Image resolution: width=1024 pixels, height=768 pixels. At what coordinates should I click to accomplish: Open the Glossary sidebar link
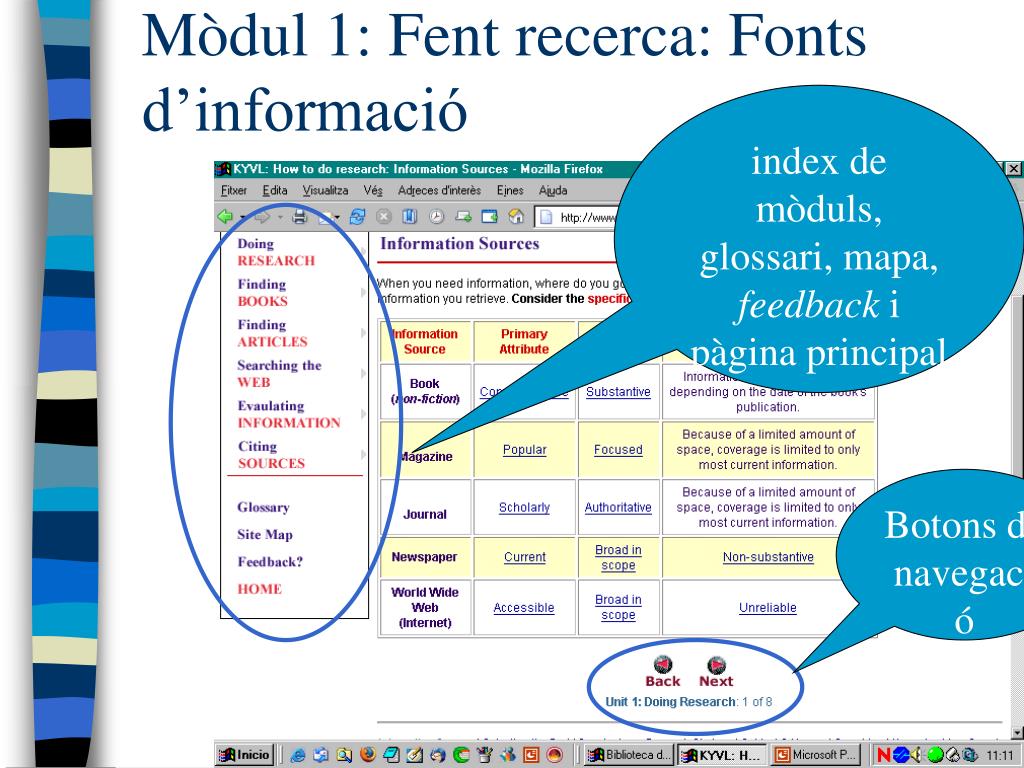click(263, 507)
